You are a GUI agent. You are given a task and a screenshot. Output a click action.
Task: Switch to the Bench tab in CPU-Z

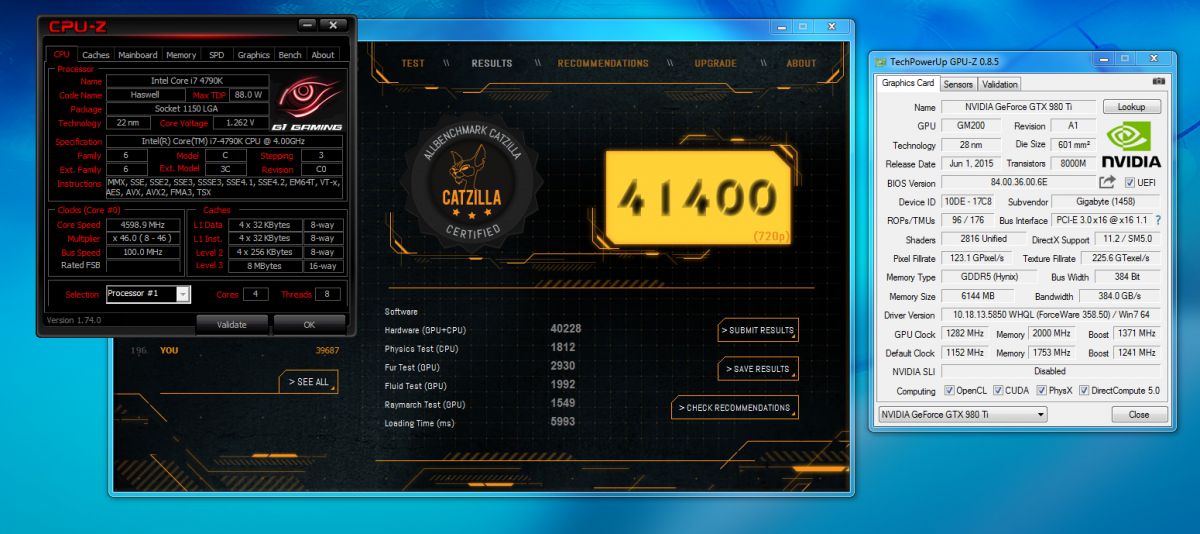(290, 55)
